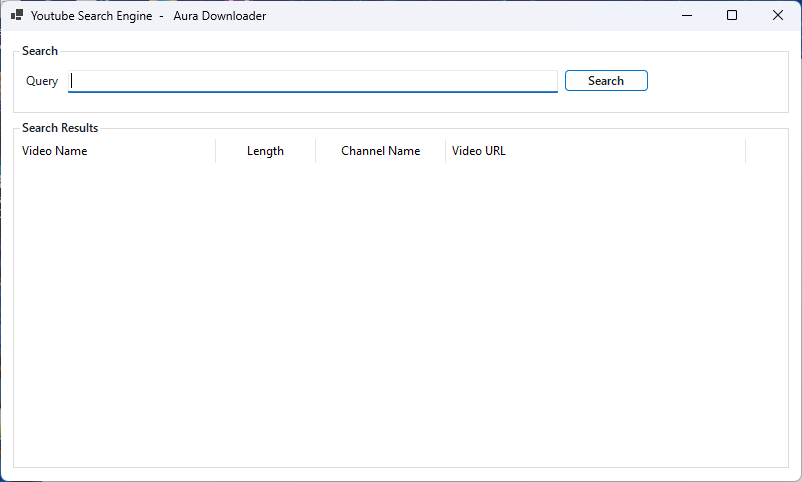
Task: Close the Youtube Search Engine window
Action: pos(778,15)
